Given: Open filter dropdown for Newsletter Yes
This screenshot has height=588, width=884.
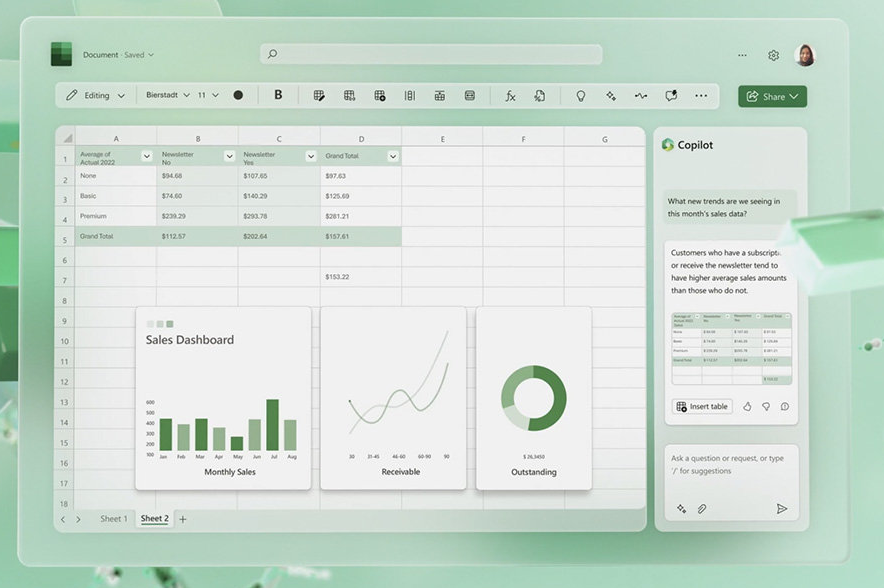Looking at the screenshot, I should pyautogui.click(x=311, y=156).
